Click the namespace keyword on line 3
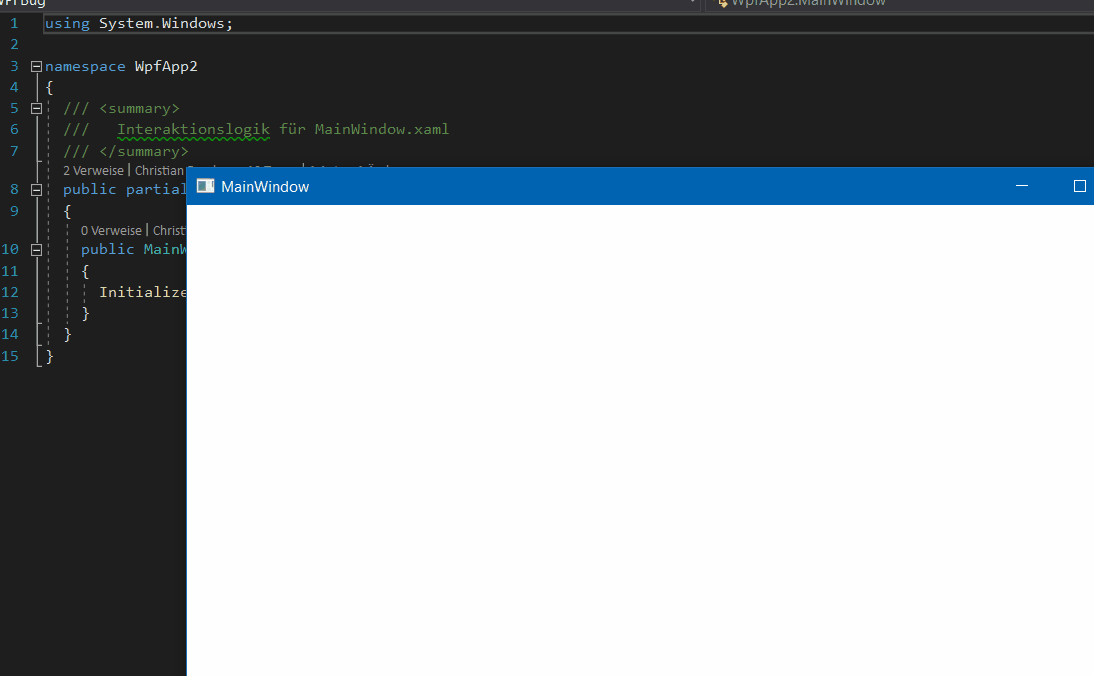 (85, 66)
